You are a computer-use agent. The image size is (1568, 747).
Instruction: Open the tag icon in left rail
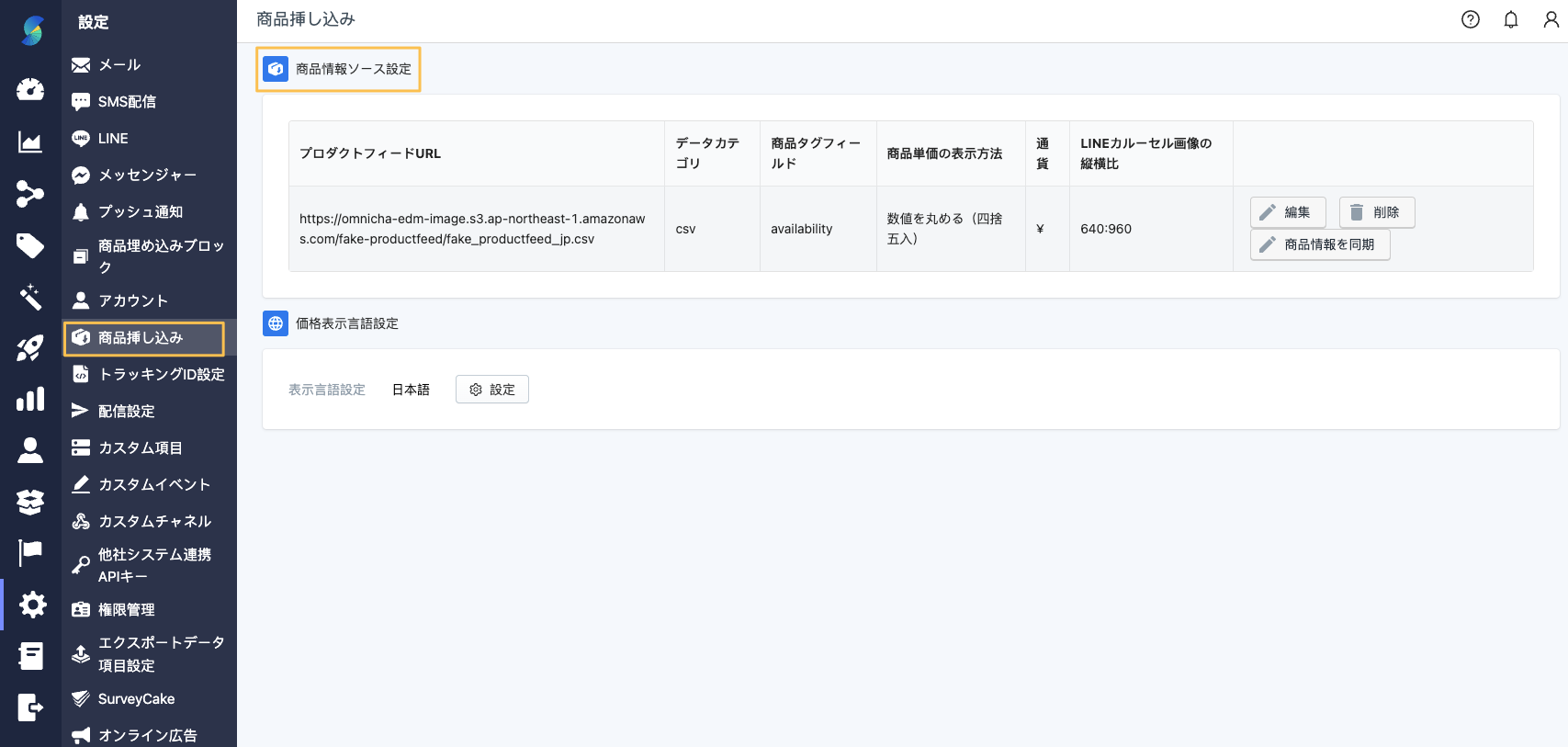pos(30,245)
